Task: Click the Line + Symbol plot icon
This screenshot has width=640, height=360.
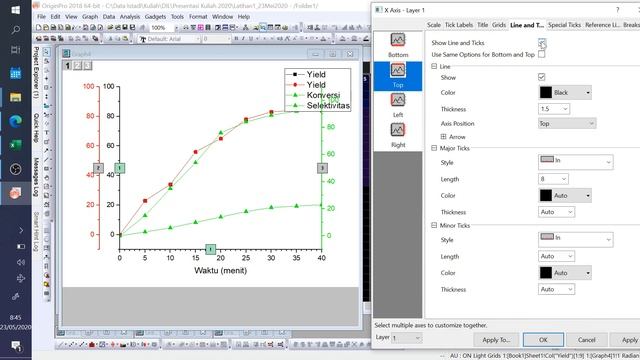Action: tap(82, 345)
